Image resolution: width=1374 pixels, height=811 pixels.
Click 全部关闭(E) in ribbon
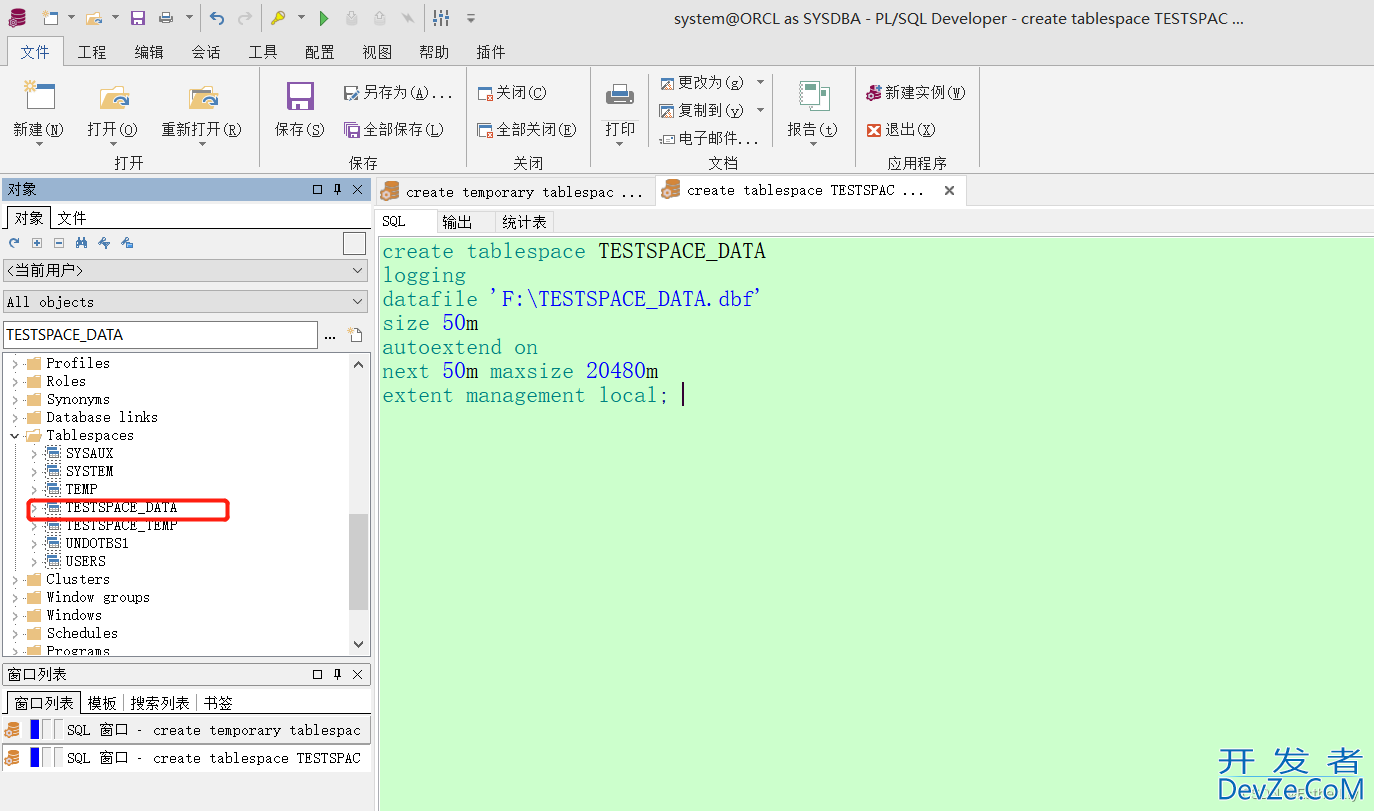pyautogui.click(x=527, y=129)
